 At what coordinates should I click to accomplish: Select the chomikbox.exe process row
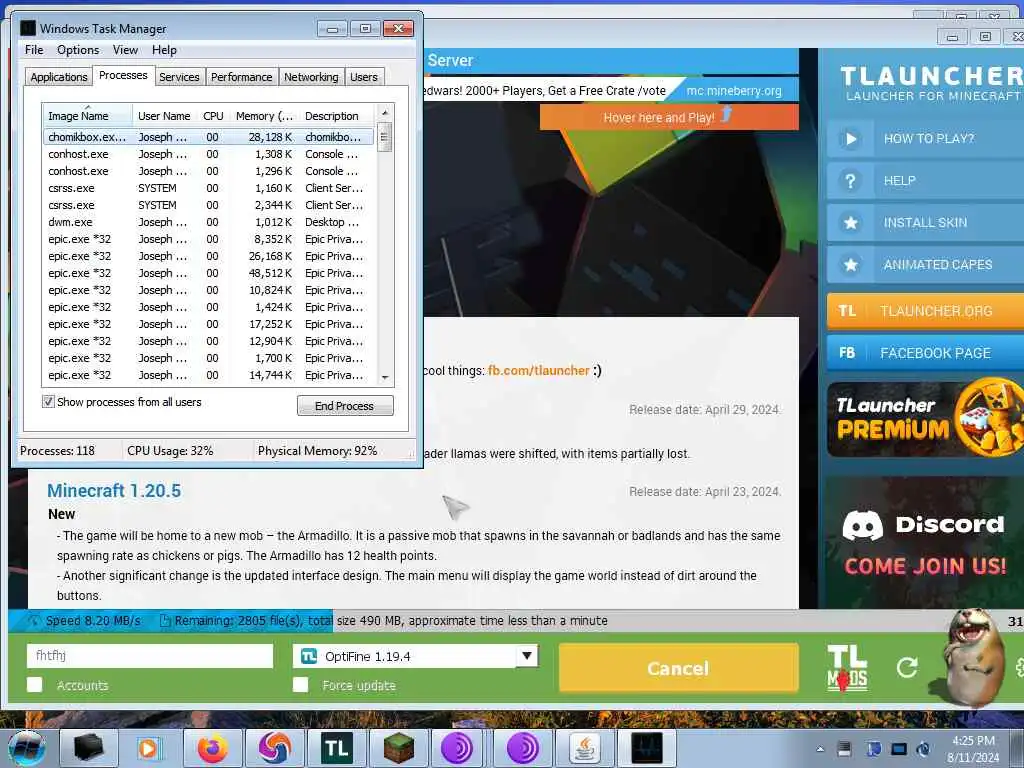(209, 137)
